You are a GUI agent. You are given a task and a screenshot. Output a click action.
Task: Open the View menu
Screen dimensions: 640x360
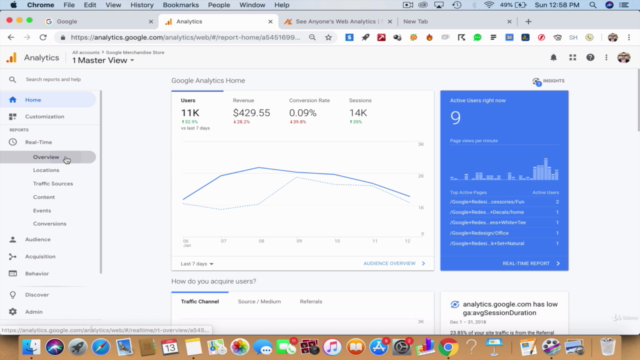[113, 5]
